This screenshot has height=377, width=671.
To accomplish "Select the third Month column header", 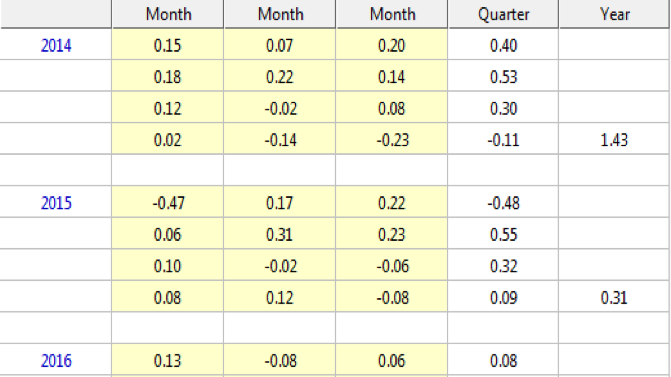I will click(392, 14).
